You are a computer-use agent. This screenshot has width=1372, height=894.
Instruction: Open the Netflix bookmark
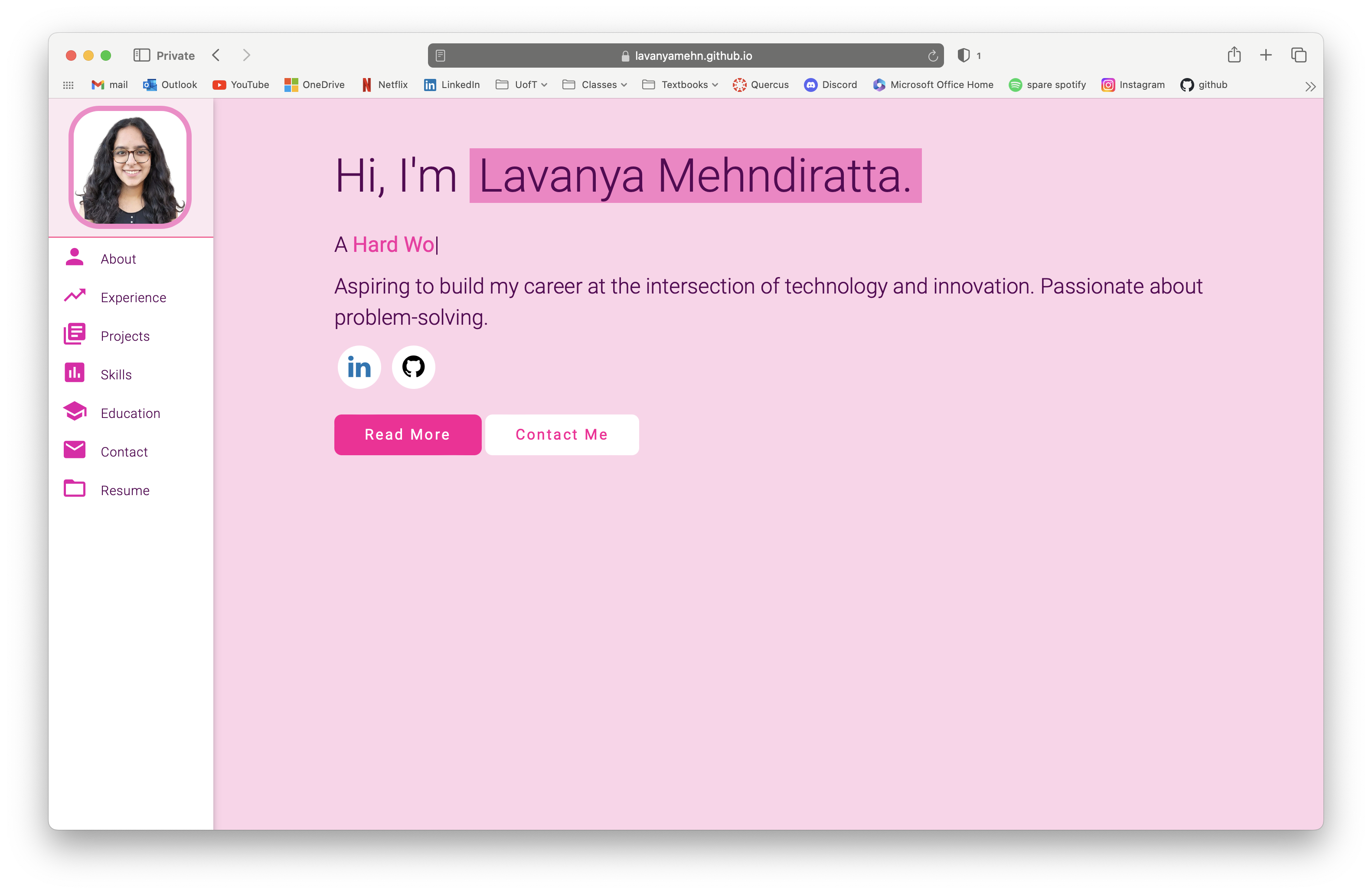click(384, 85)
